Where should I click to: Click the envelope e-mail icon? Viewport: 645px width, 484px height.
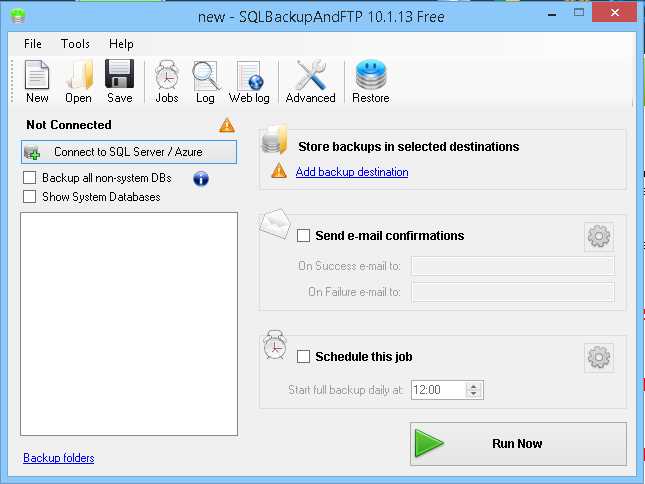[x=275, y=224]
